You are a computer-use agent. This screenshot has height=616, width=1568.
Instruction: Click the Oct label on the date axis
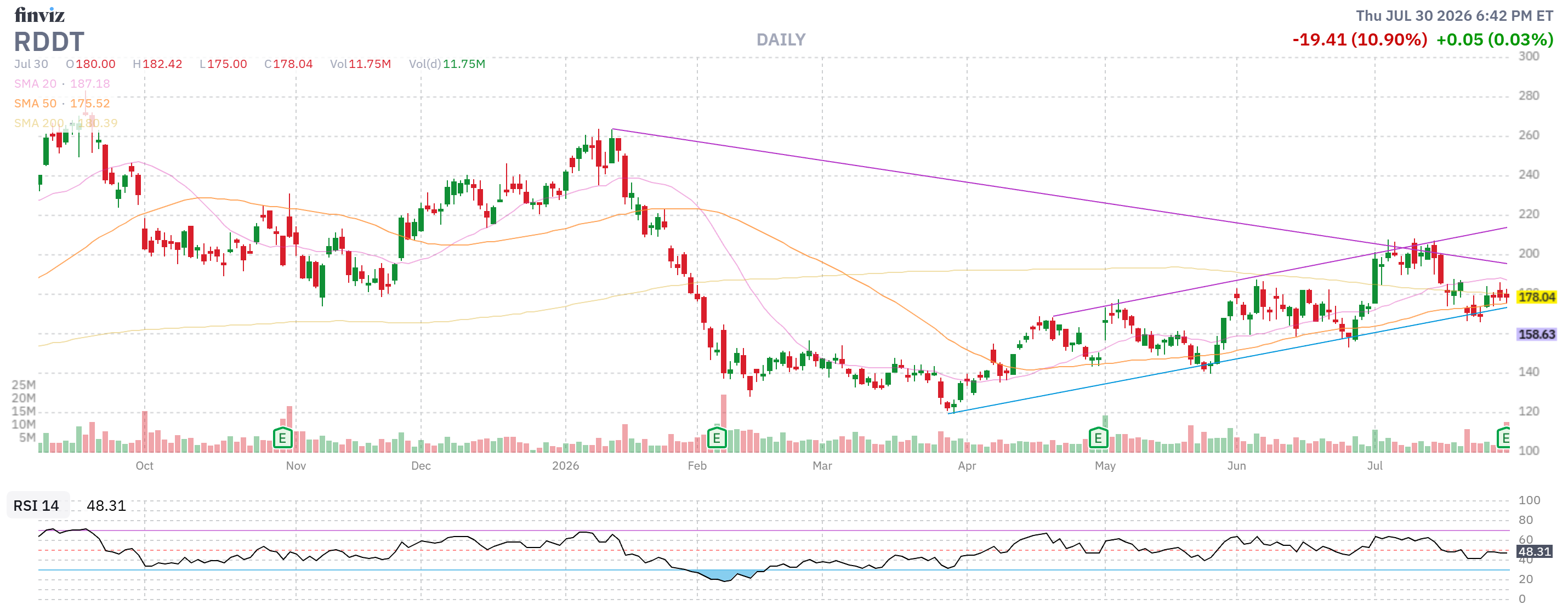coord(144,466)
